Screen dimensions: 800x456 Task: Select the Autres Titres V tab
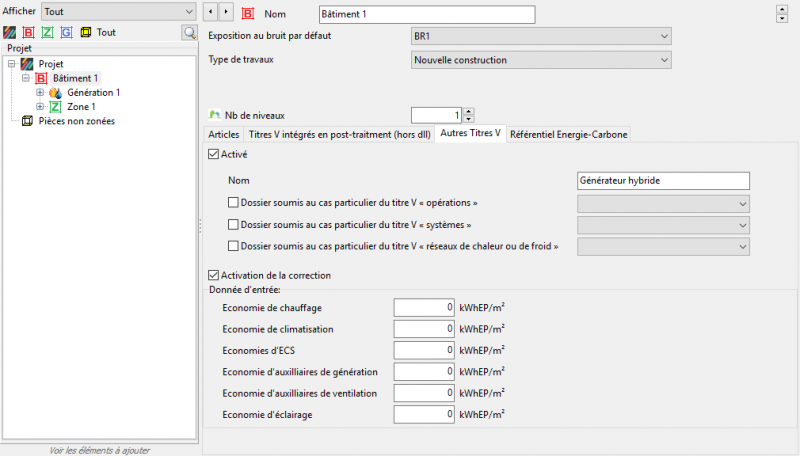coord(470,133)
